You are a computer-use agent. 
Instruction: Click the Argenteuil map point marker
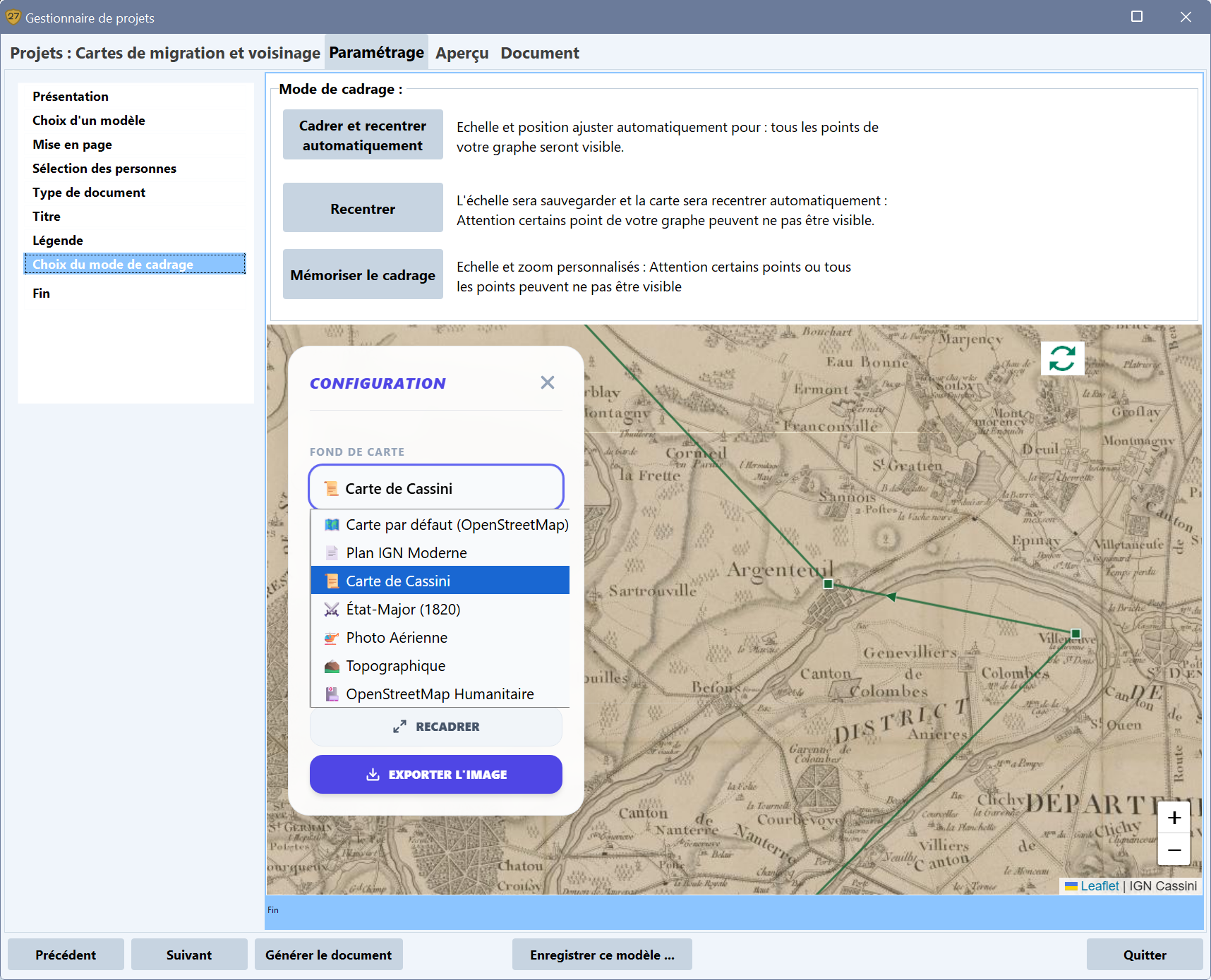click(829, 583)
